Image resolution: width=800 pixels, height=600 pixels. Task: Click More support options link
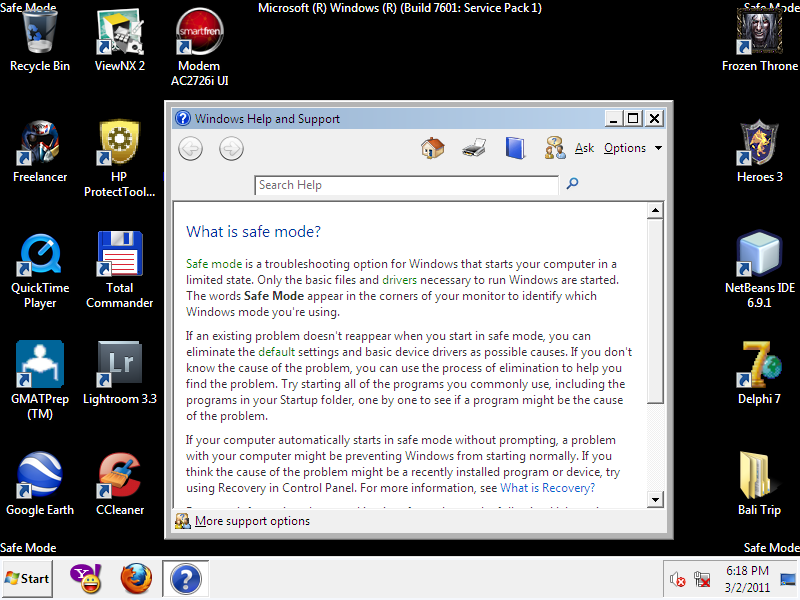click(x=252, y=521)
